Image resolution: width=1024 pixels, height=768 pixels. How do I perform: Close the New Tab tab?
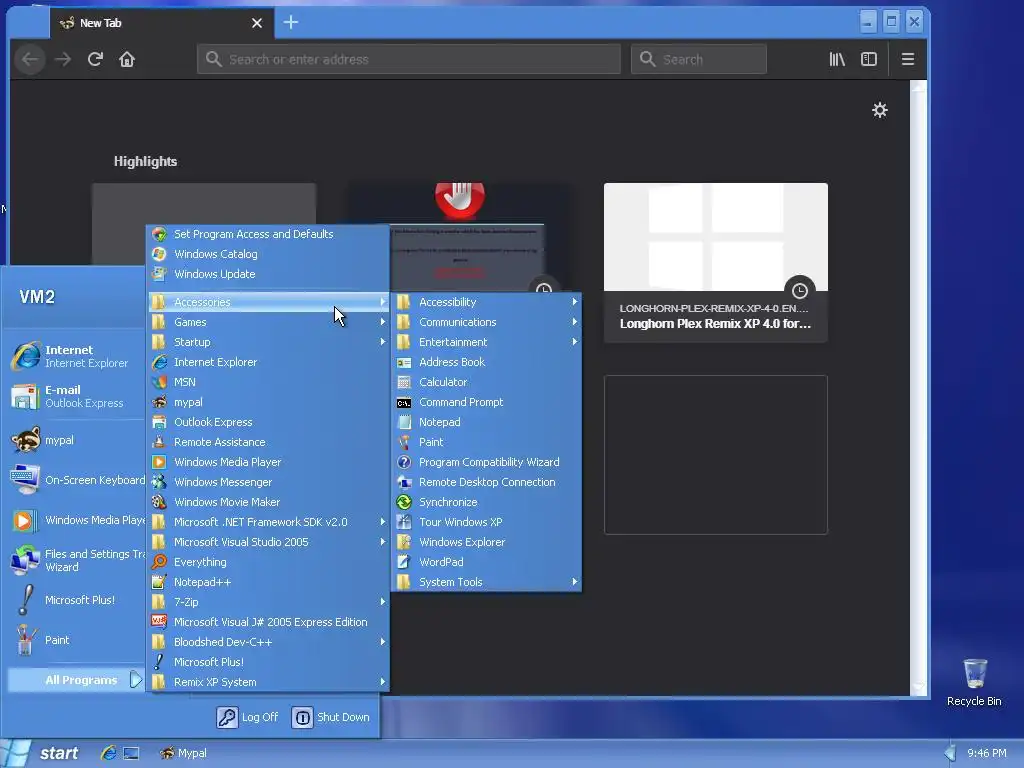pyautogui.click(x=257, y=23)
